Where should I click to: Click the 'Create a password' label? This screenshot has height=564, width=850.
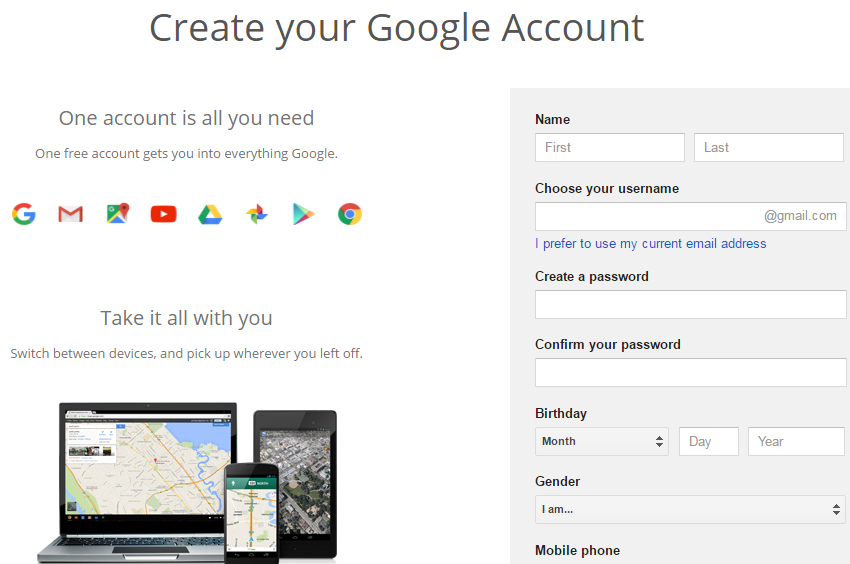point(591,277)
